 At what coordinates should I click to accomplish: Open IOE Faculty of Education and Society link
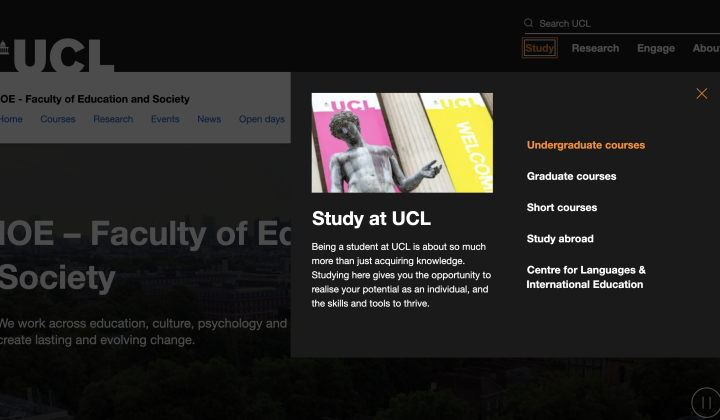(95, 99)
